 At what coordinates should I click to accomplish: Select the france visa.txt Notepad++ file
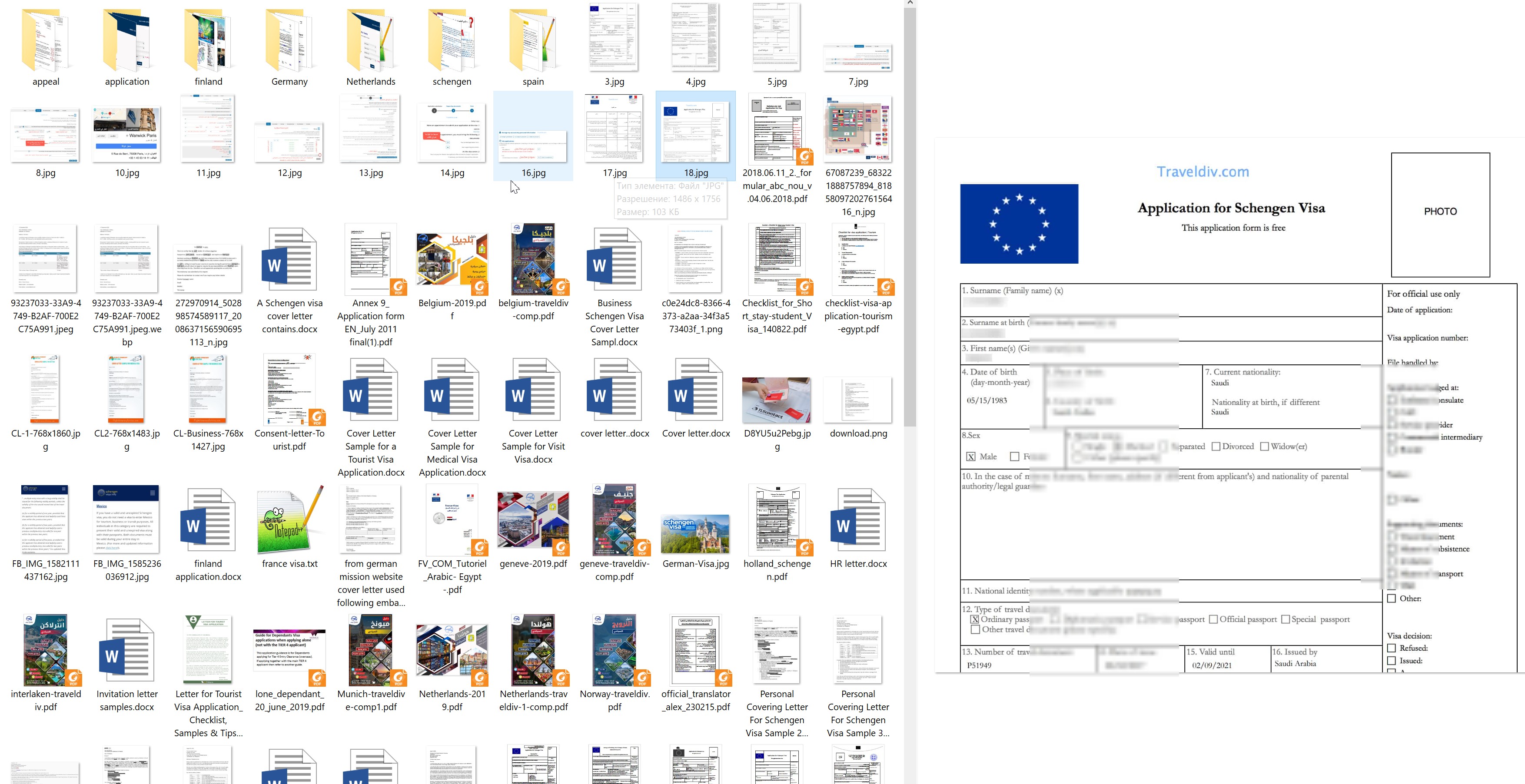pyautogui.click(x=289, y=521)
